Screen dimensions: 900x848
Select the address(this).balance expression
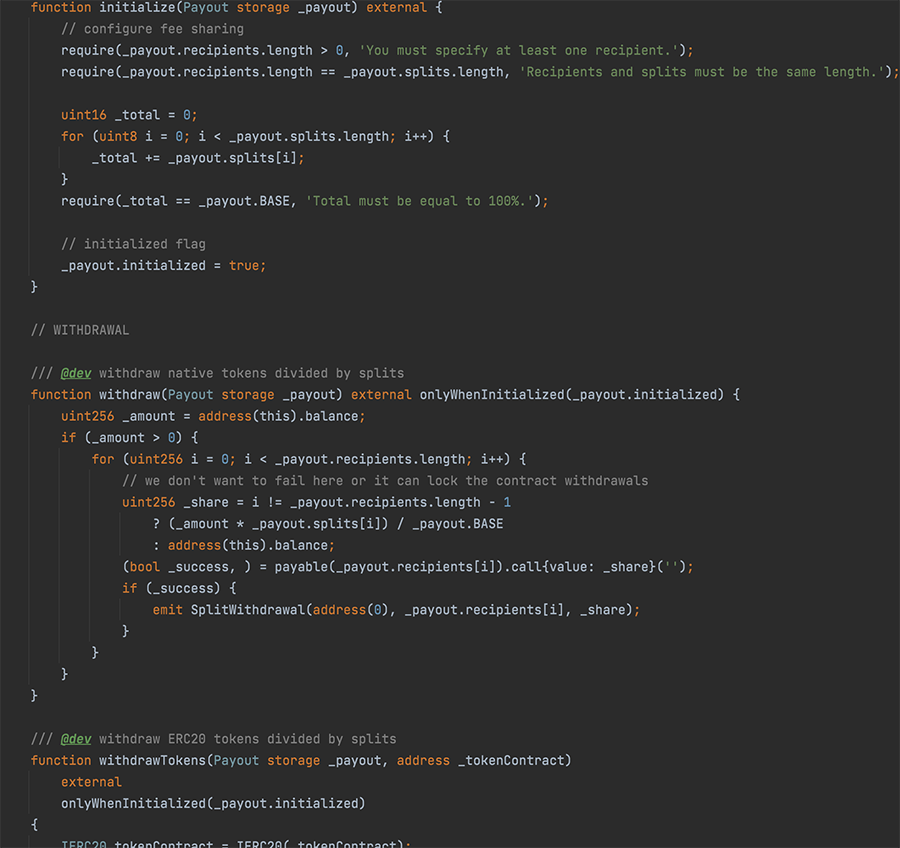[x=280, y=415]
